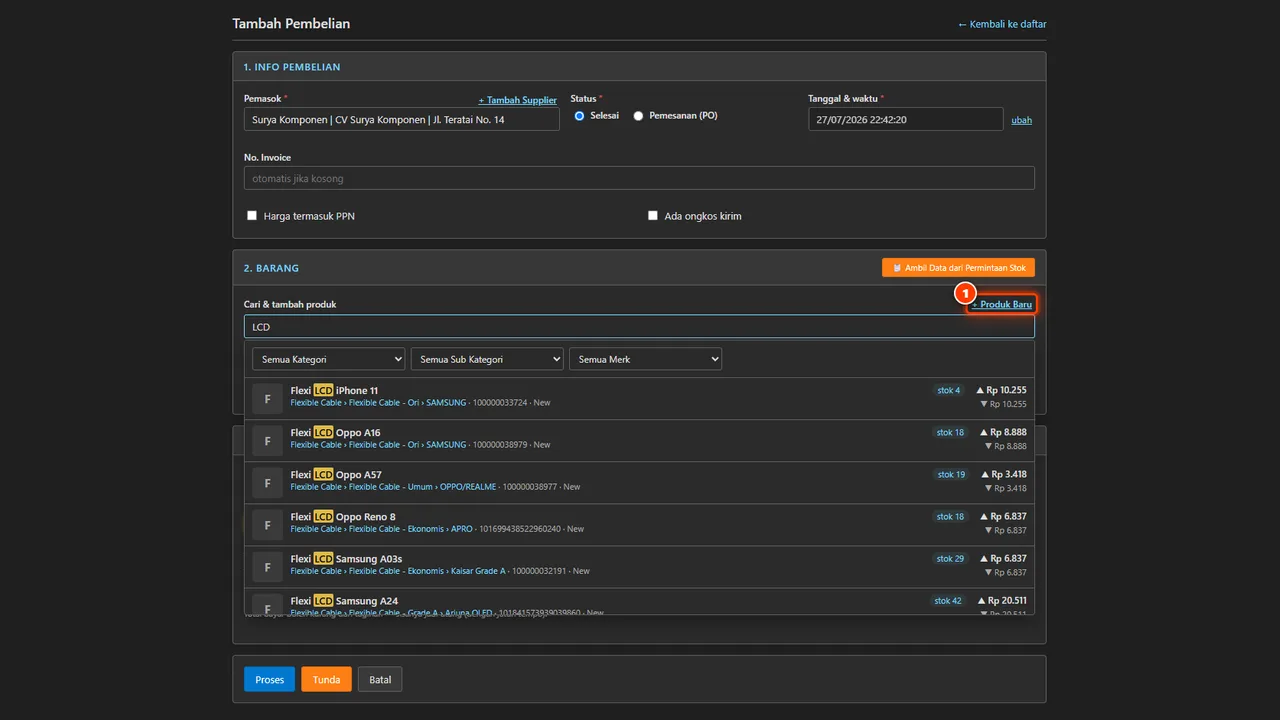Open the Semua Sub Kategori dropdown
Image resolution: width=1280 pixels, height=720 pixels.
[x=487, y=359]
